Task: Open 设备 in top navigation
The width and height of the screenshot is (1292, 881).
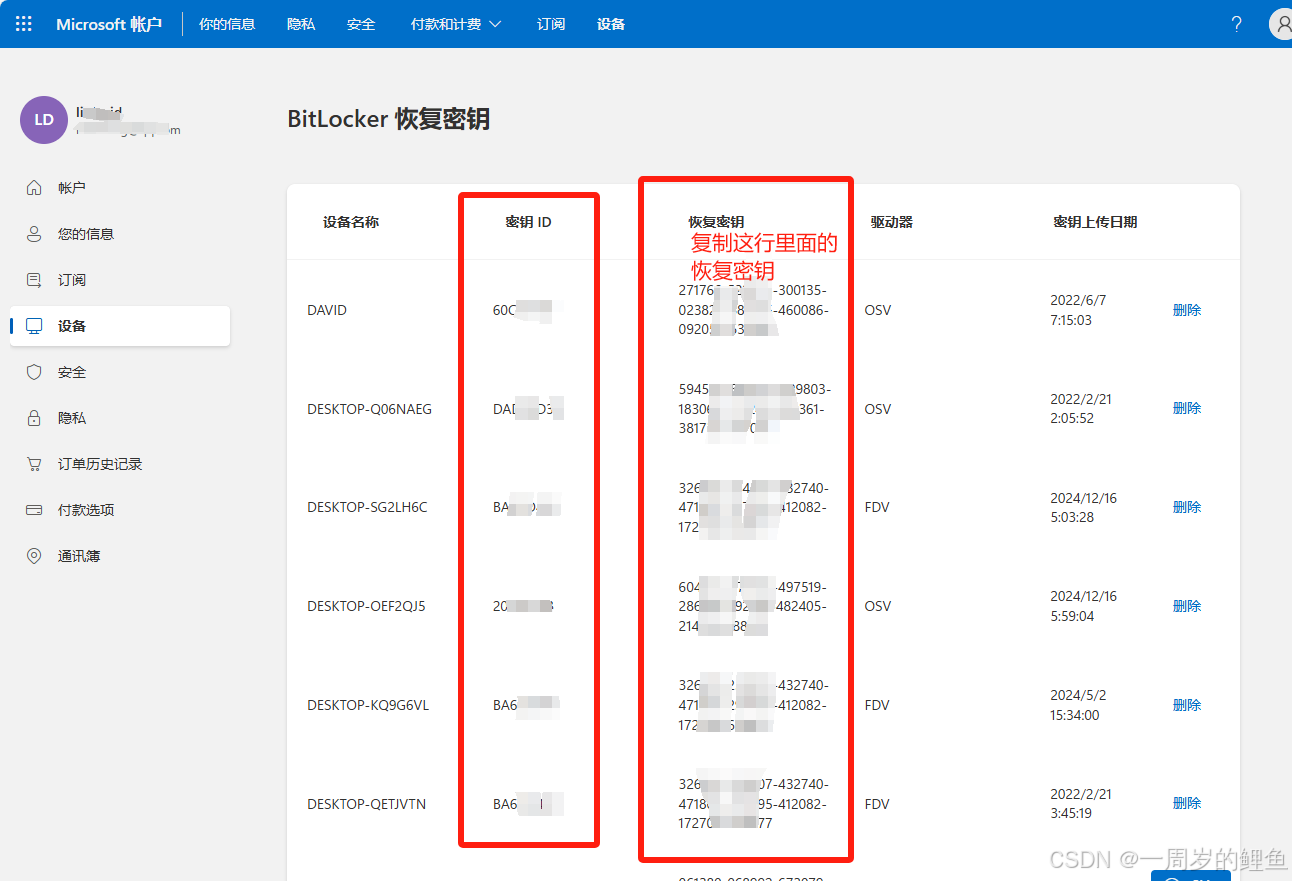Action: pos(611,24)
